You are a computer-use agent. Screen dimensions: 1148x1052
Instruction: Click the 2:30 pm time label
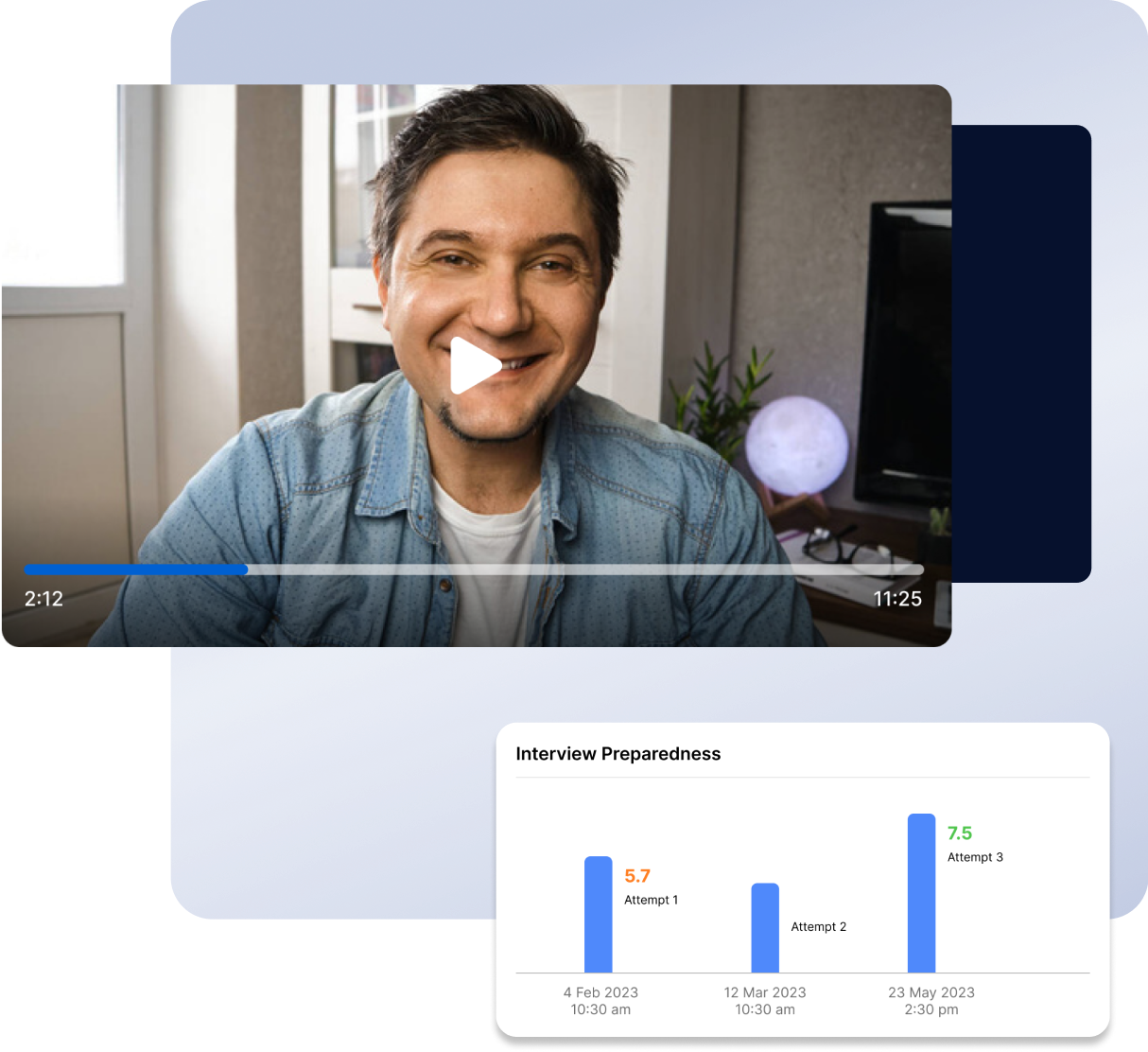(931, 1009)
